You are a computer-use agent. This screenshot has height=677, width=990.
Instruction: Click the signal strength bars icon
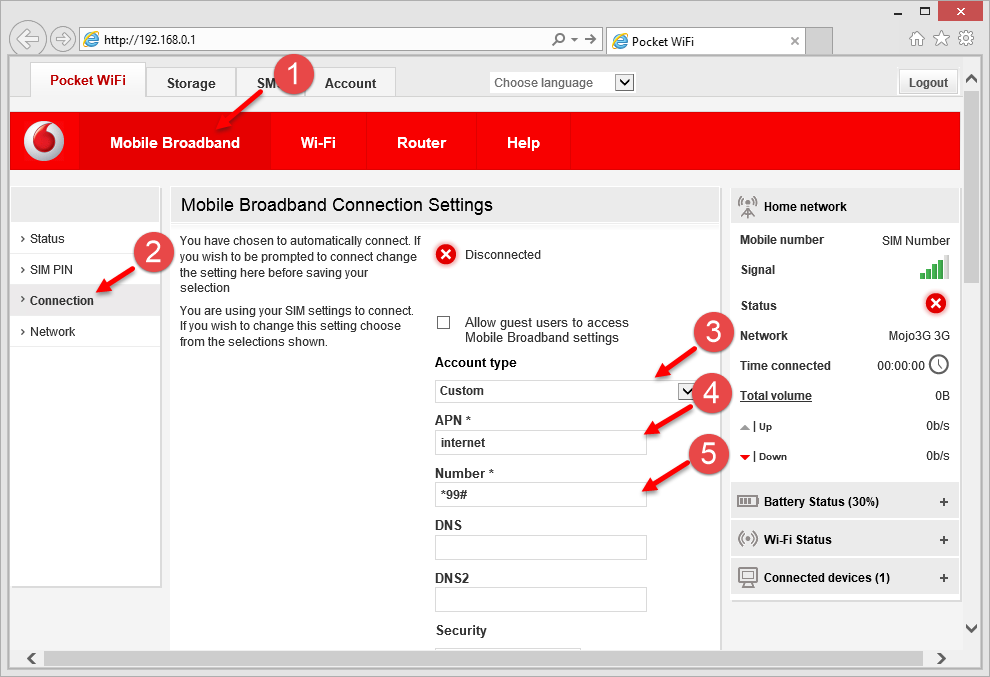click(x=934, y=268)
